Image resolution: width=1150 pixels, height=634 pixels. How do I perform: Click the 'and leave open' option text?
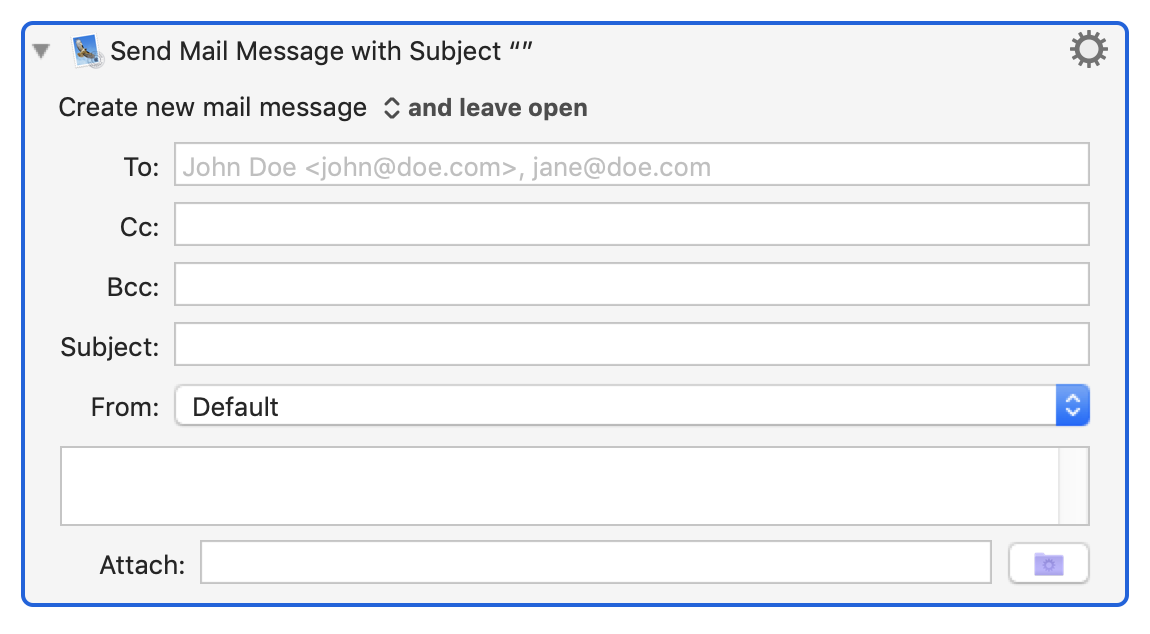coord(497,107)
